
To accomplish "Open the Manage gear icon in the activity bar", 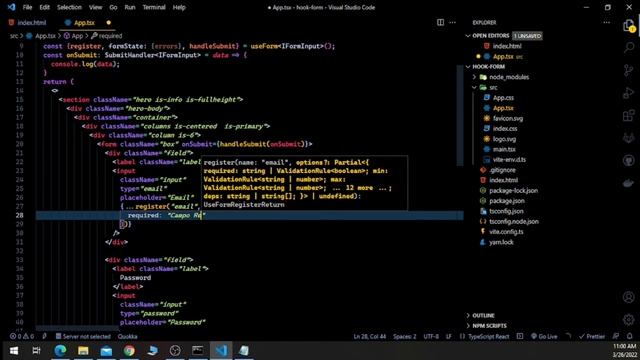I will [629, 320].
